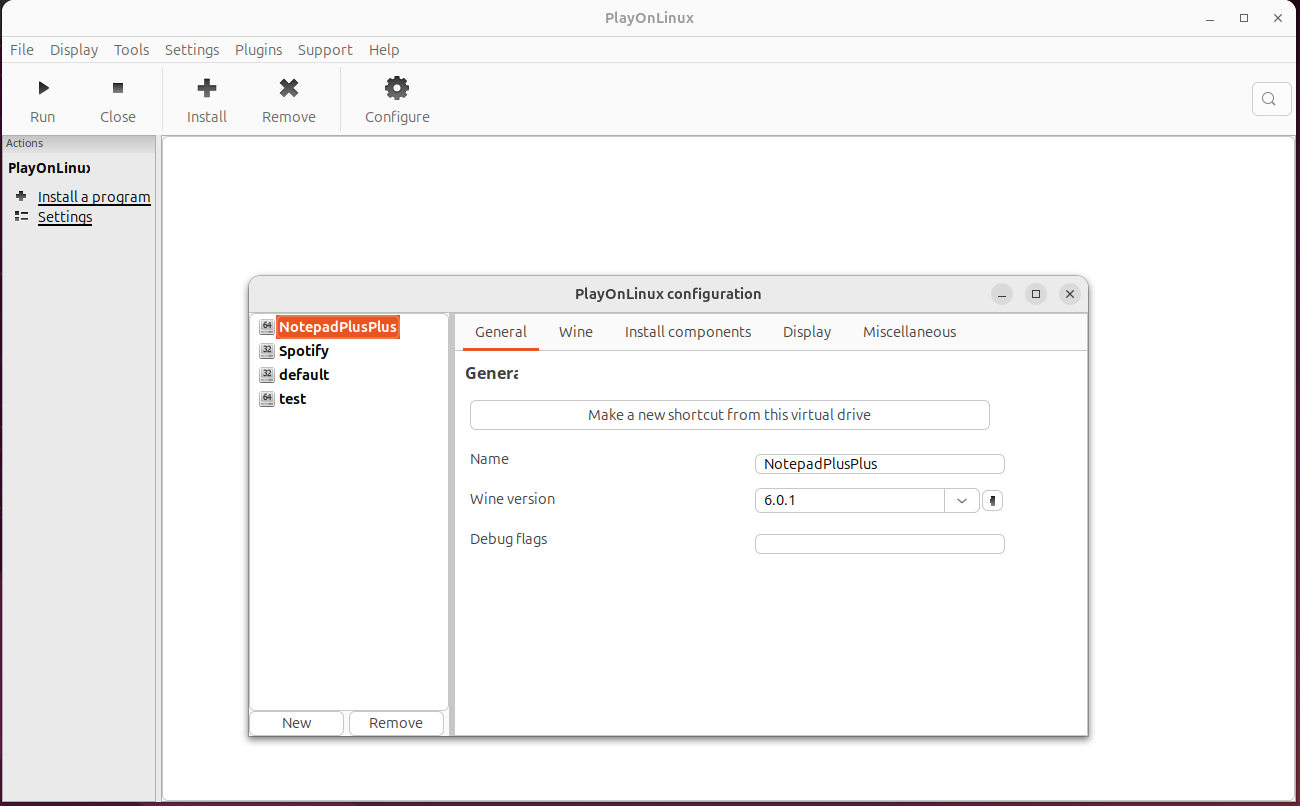The height and width of the screenshot is (806, 1300).
Task: Click the search magnifier icon
Action: (x=1269, y=99)
